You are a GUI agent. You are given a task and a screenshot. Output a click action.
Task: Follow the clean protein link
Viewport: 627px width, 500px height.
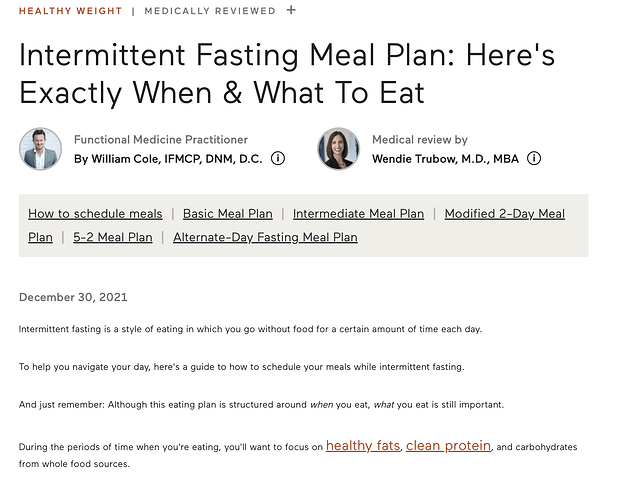[448, 445]
